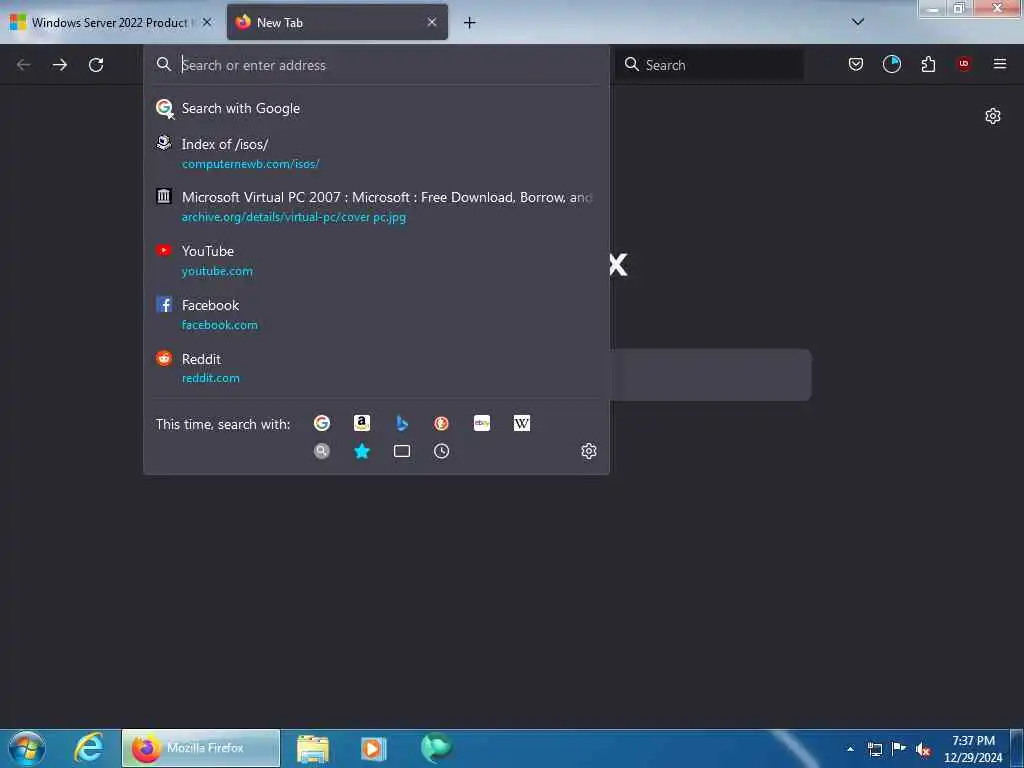Open Action Center flag tray icon

[899, 749]
